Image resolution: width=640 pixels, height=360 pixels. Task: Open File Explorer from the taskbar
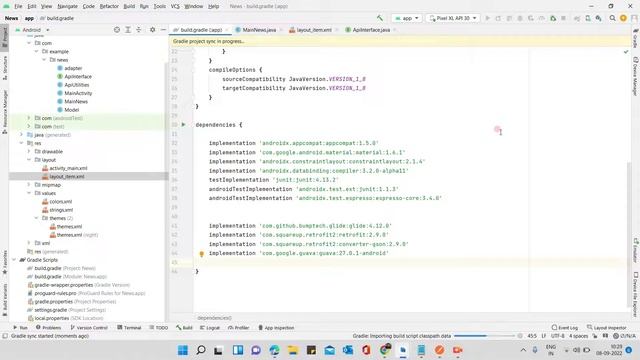coord(293,350)
